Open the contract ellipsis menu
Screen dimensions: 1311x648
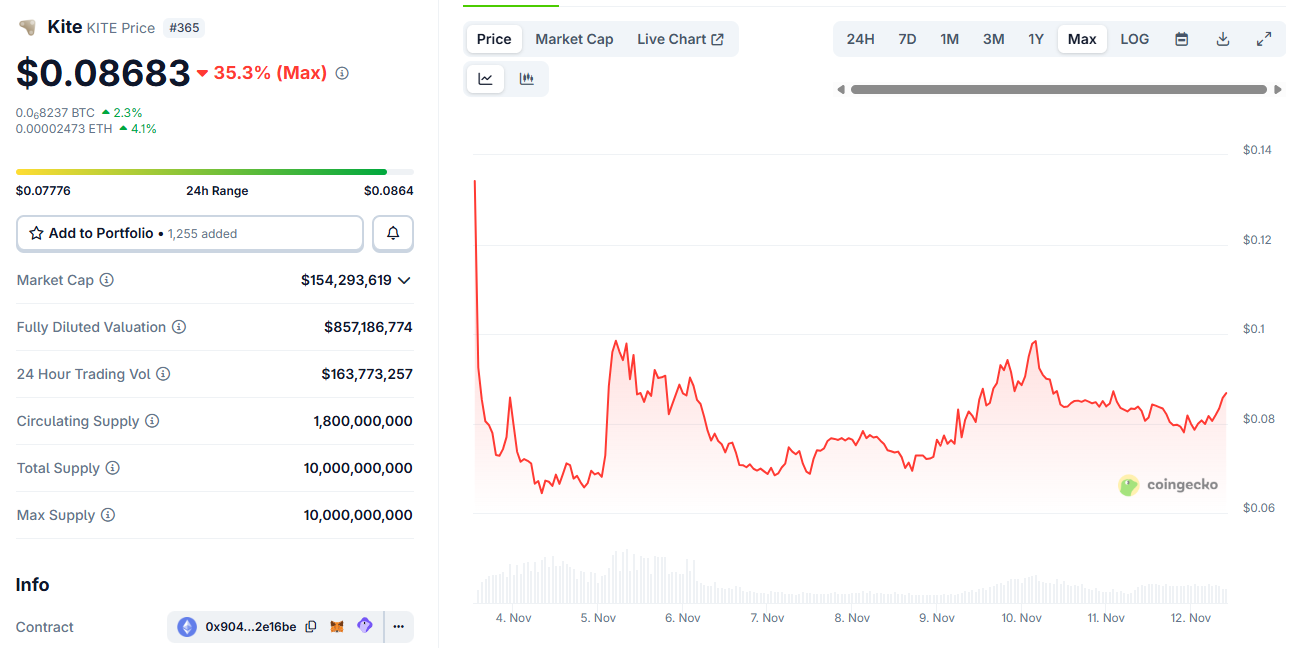click(398, 626)
